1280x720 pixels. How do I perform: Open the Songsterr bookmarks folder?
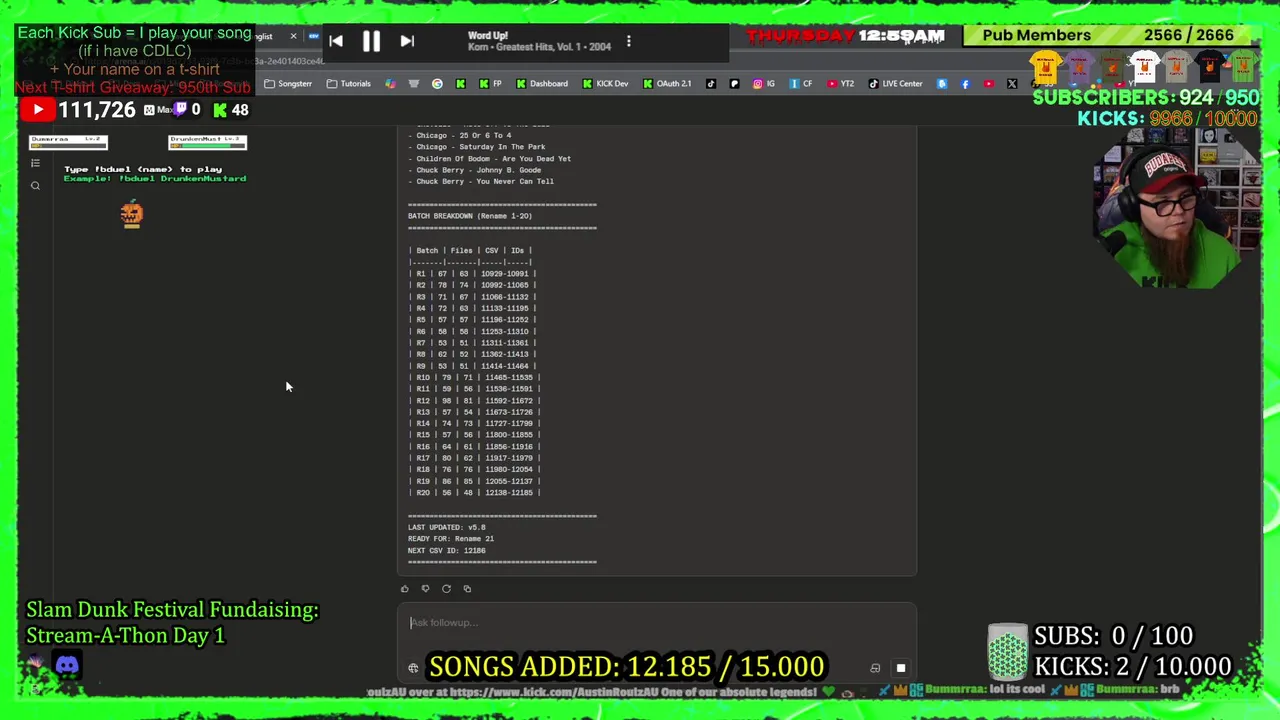(288, 84)
